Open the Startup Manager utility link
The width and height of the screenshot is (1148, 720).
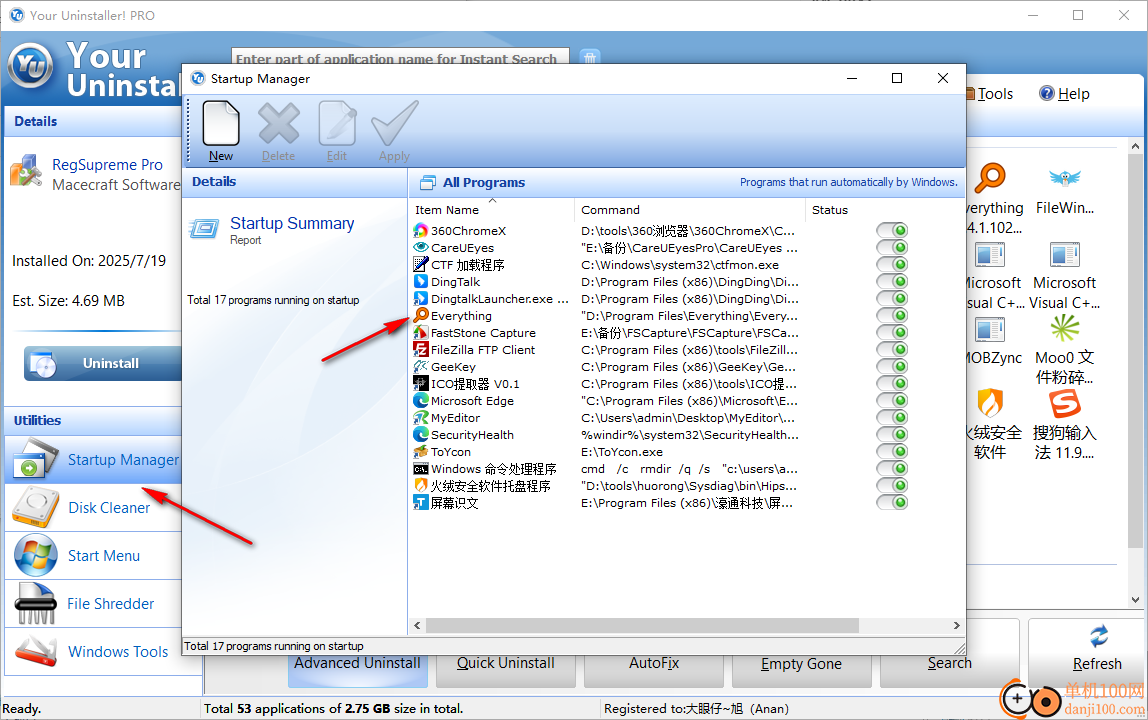pos(123,460)
